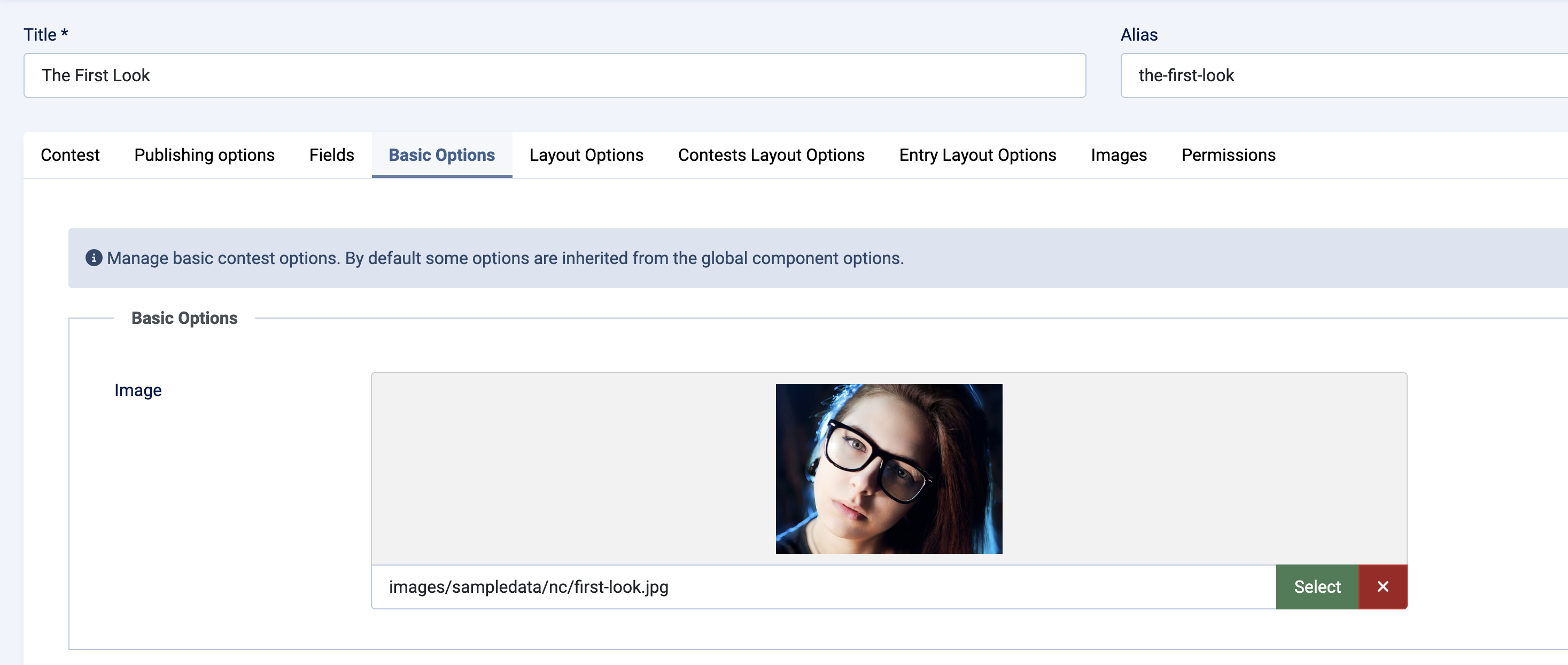Click the Title field with The First Look
Viewport: 1568px width, 665px height.
pyautogui.click(x=554, y=75)
